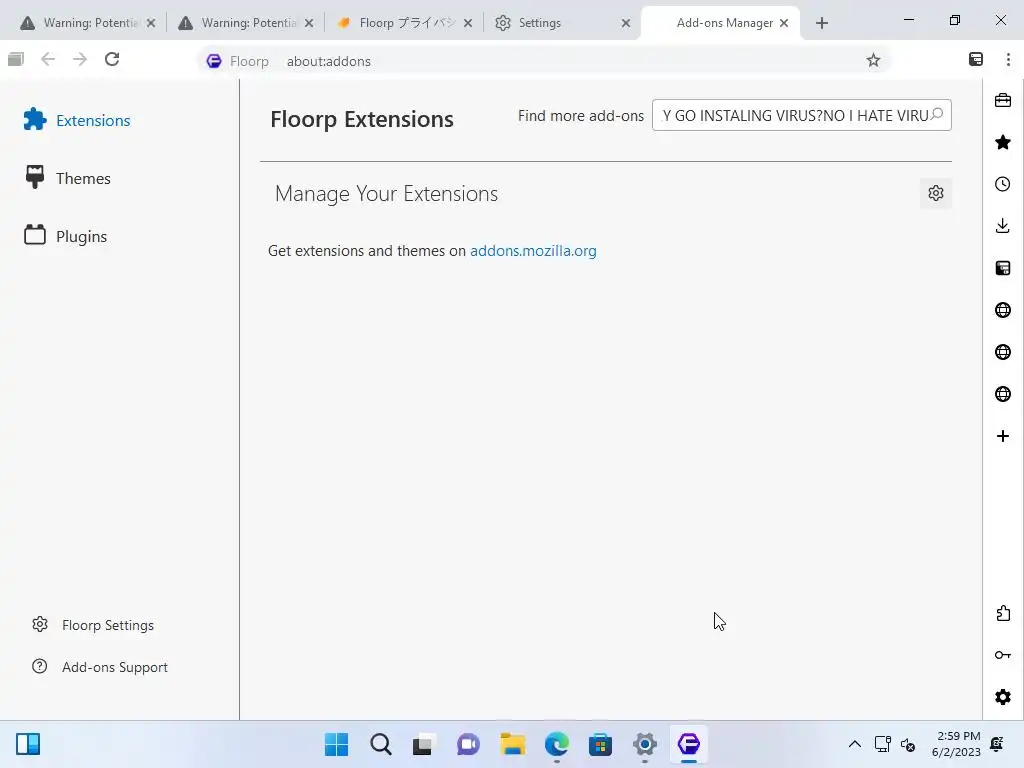
Task: Open Windows Start menu
Action: 336,744
